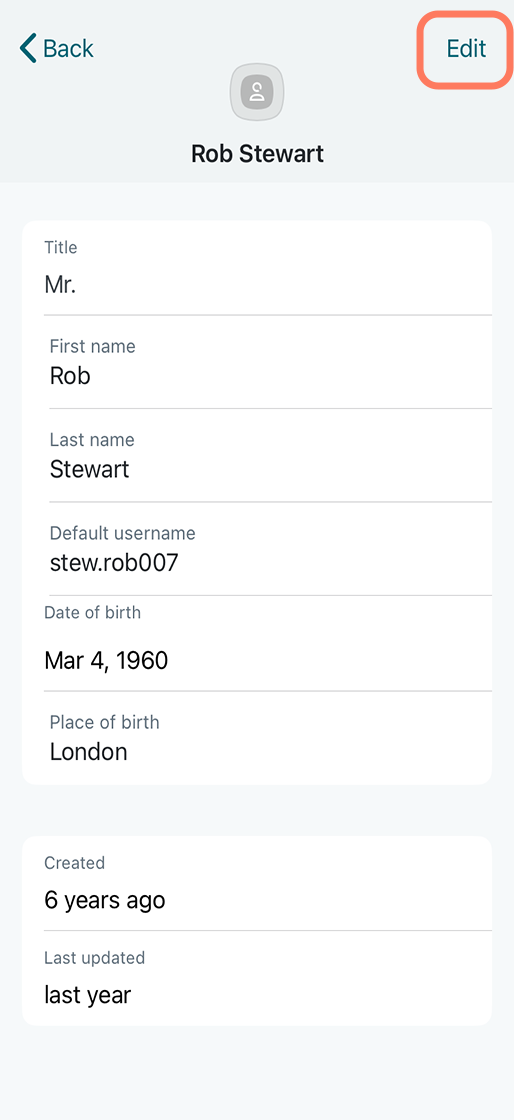Click the First name label
The height and width of the screenshot is (1120, 514).
92,346
